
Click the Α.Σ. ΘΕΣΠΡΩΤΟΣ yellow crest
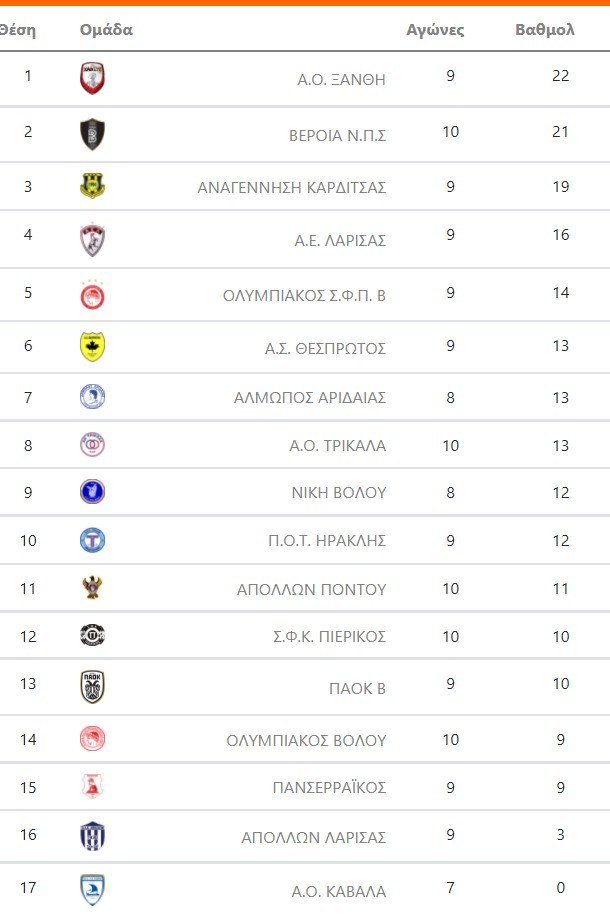[92, 346]
